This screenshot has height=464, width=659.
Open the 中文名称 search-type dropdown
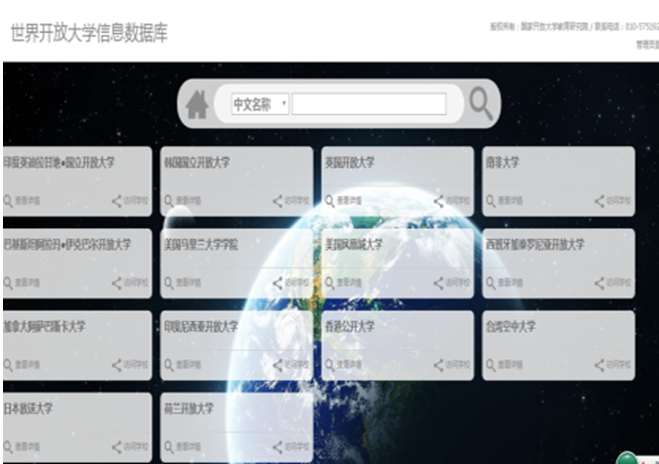(259, 104)
